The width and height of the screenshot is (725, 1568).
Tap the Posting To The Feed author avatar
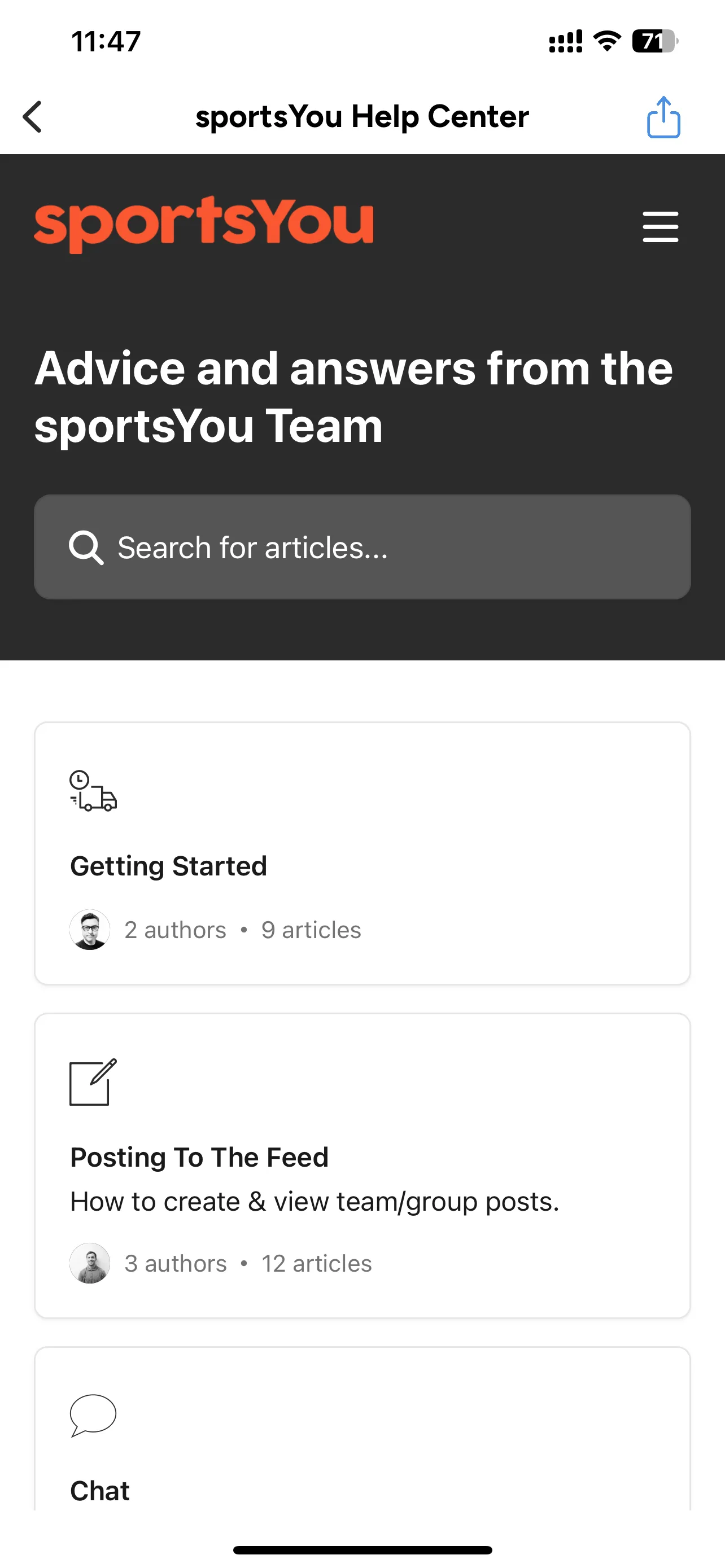(x=89, y=1263)
